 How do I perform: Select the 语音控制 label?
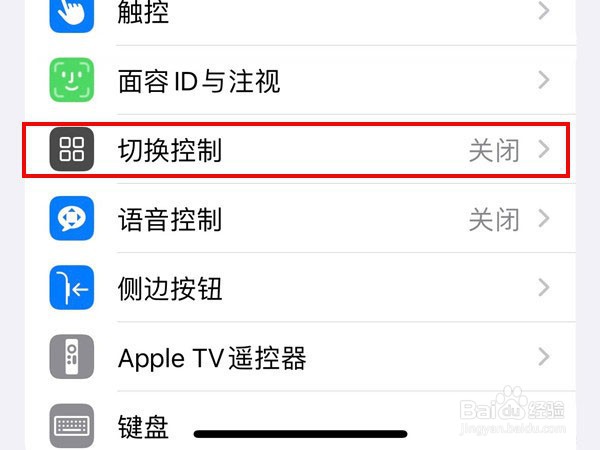click(x=170, y=219)
